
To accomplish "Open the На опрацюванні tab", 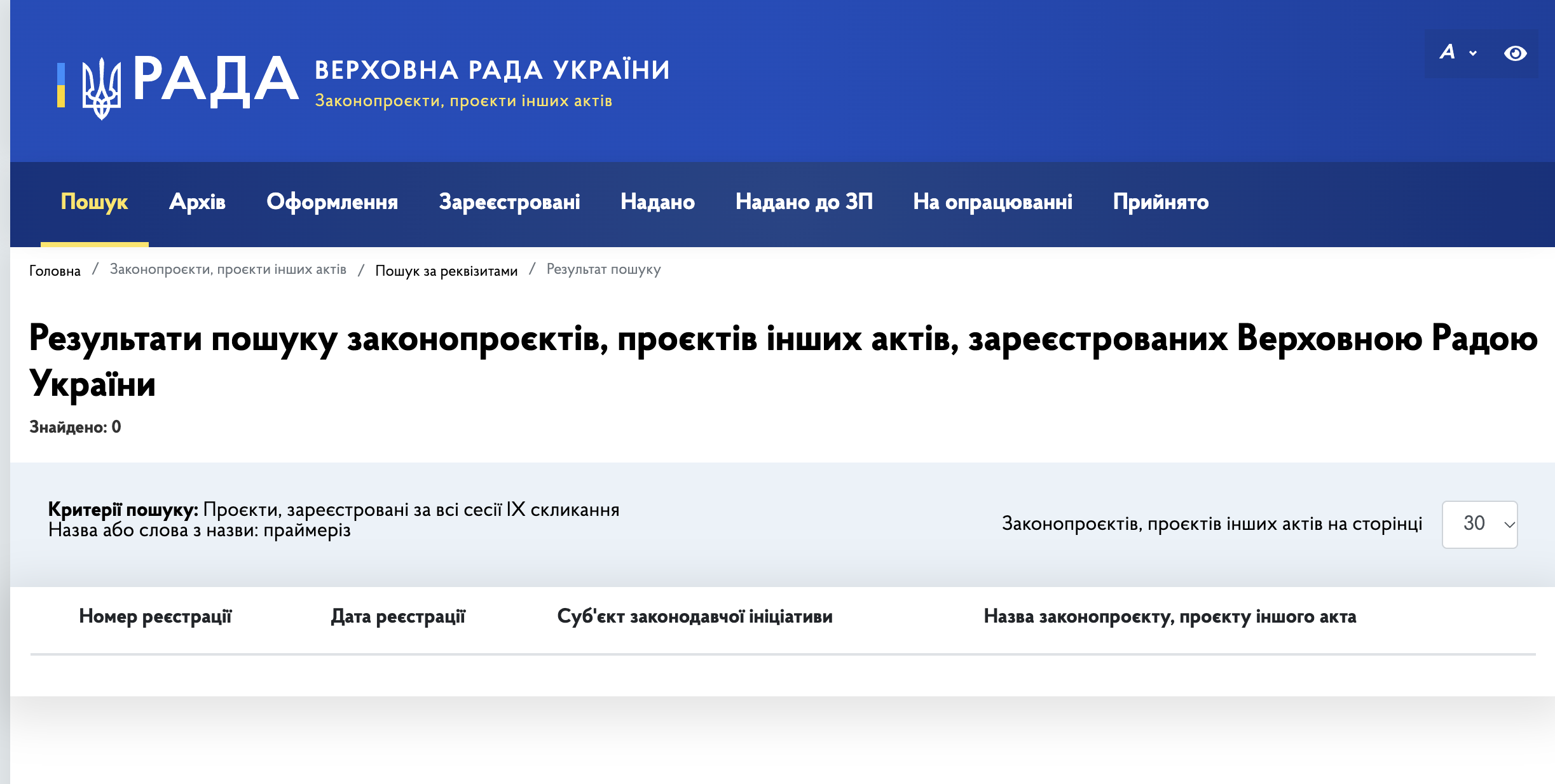I will point(992,202).
